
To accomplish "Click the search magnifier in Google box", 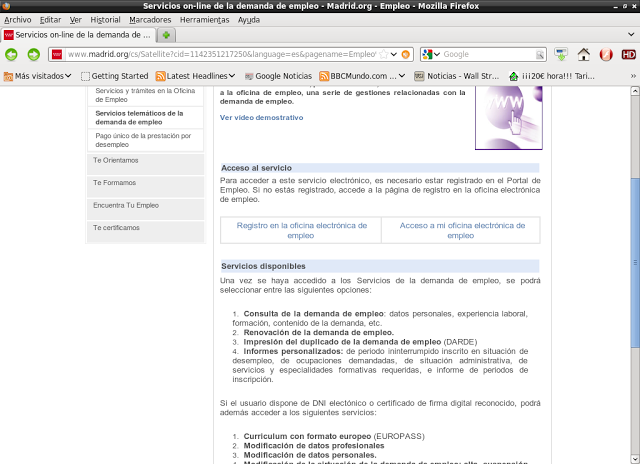I will pos(537,54).
